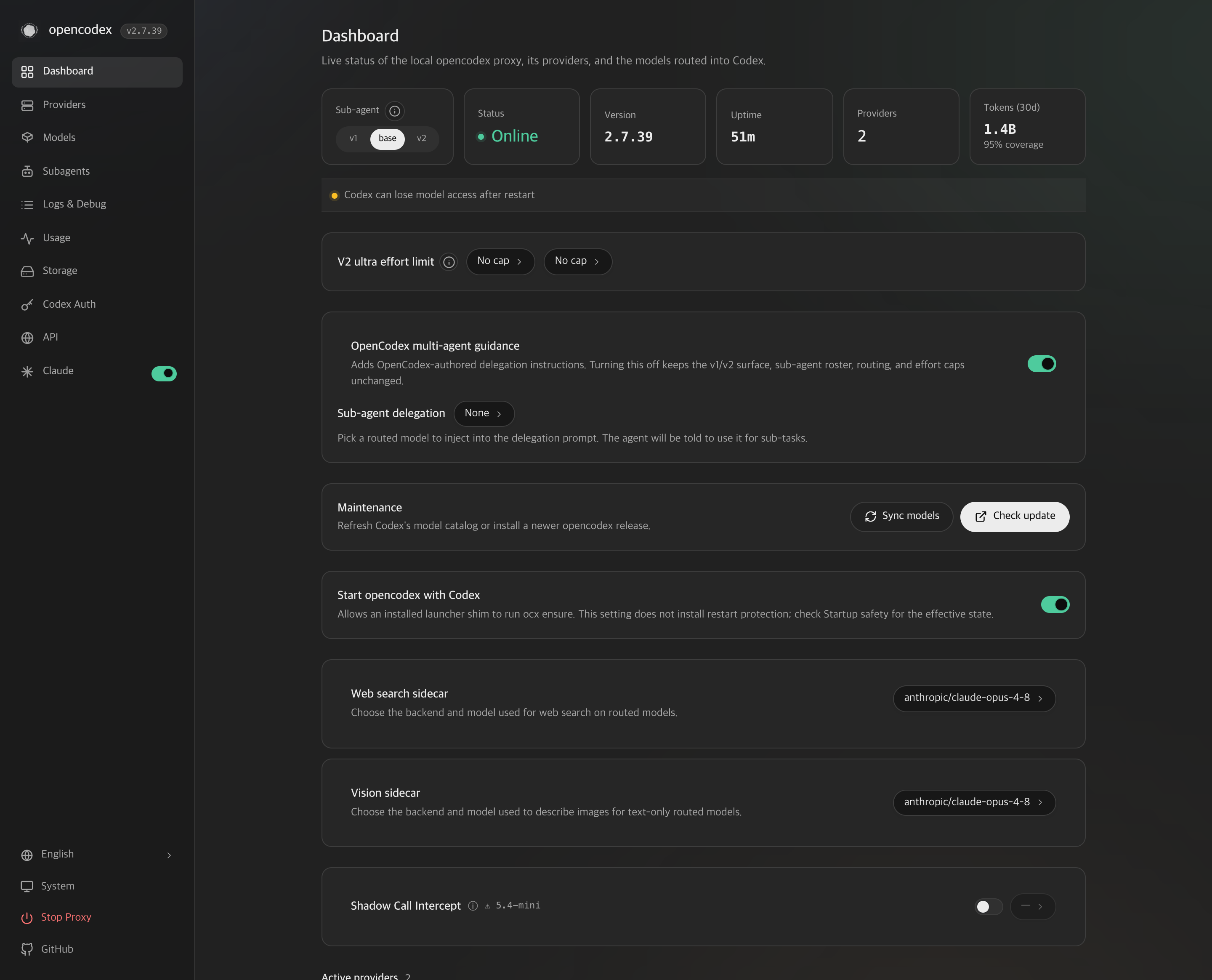Open the Dashboard menu item
Image resolution: width=1212 pixels, height=980 pixels.
click(x=97, y=72)
